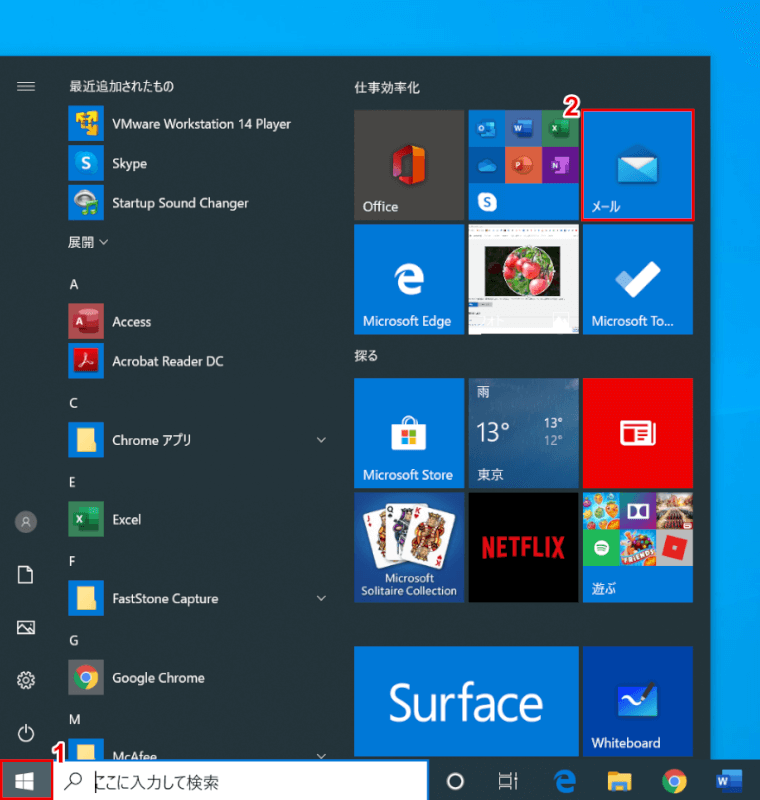Open Task View from the taskbar

click(508, 781)
